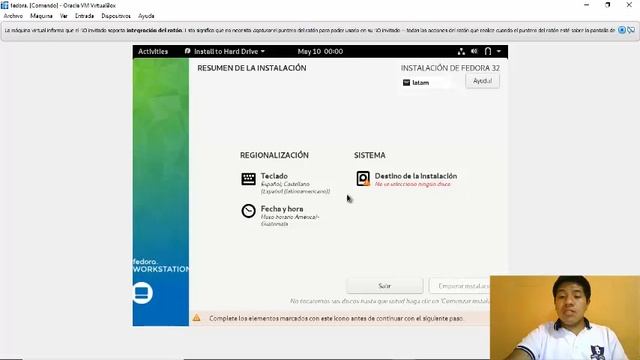Click the notification suppress icon at far right
640x360 pixels.
pos(631,30)
